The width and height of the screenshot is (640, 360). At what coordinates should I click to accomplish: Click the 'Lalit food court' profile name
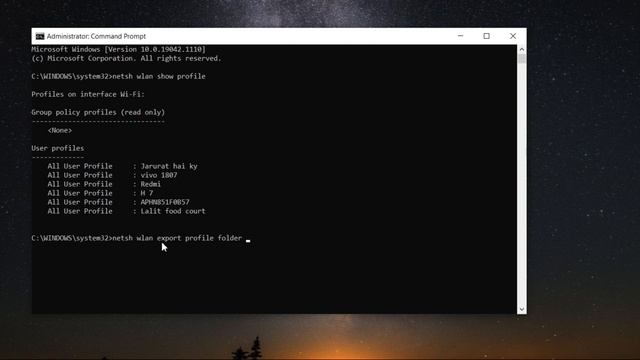click(173, 211)
